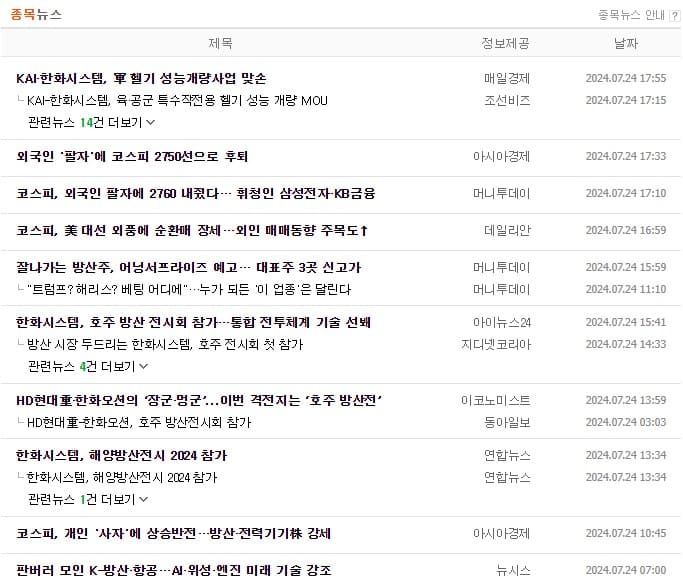Open article '판버러 모인 K-방산·항공…AI·위성·엔진 미래 기술 강조'
Screen dimensions: 683x581
tap(174, 571)
